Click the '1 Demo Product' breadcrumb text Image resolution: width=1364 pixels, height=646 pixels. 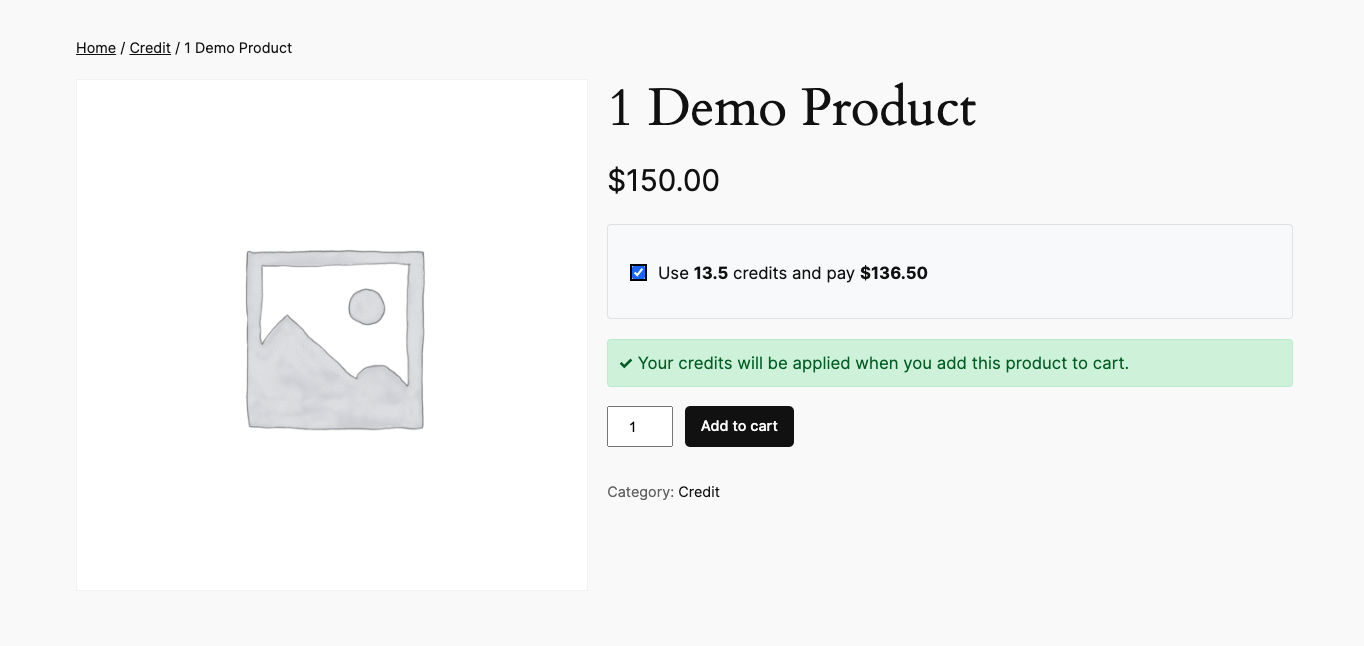tap(238, 48)
